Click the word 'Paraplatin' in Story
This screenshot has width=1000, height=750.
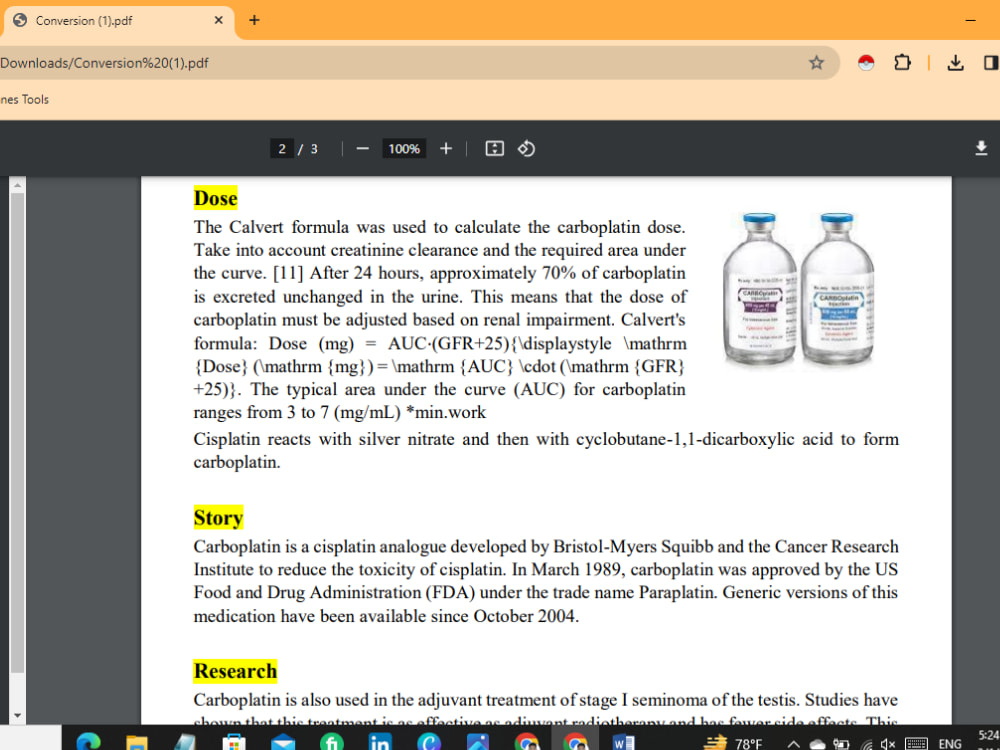click(x=678, y=592)
